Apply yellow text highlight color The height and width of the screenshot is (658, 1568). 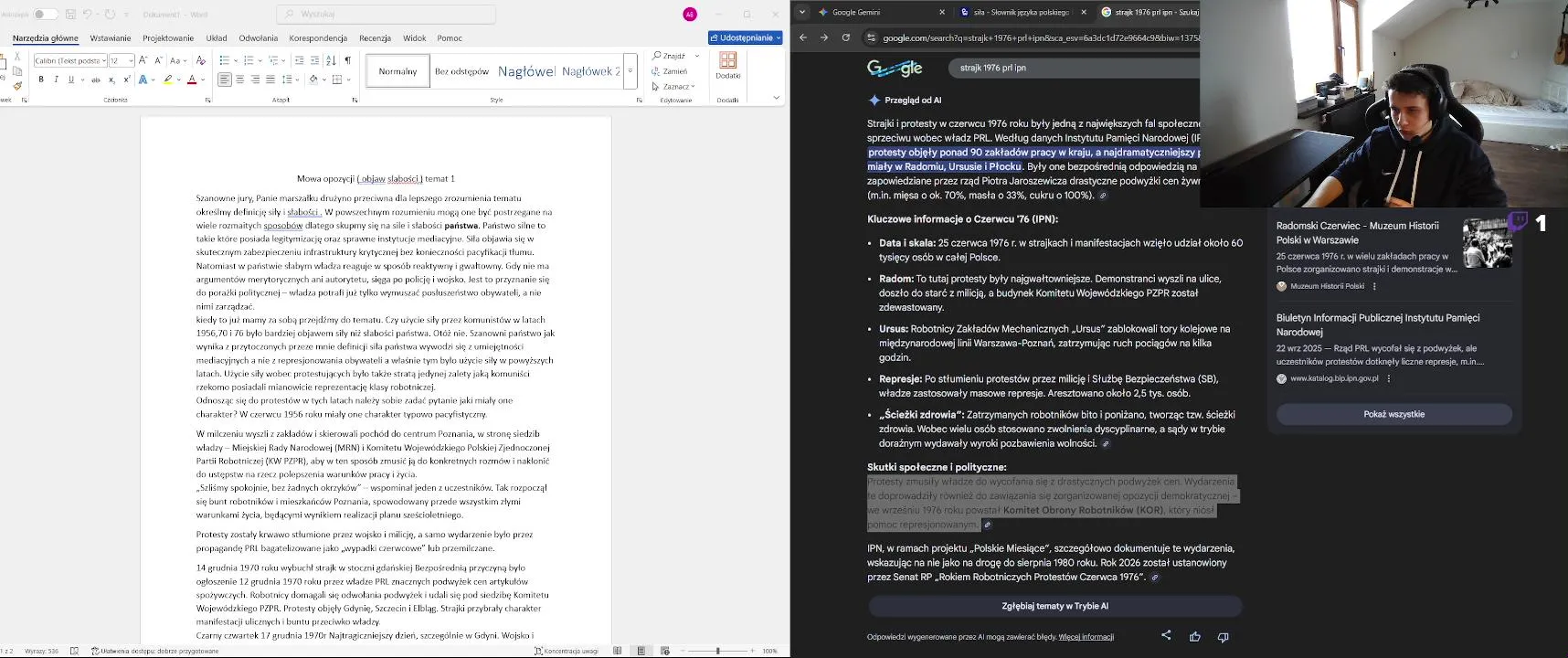click(167, 80)
